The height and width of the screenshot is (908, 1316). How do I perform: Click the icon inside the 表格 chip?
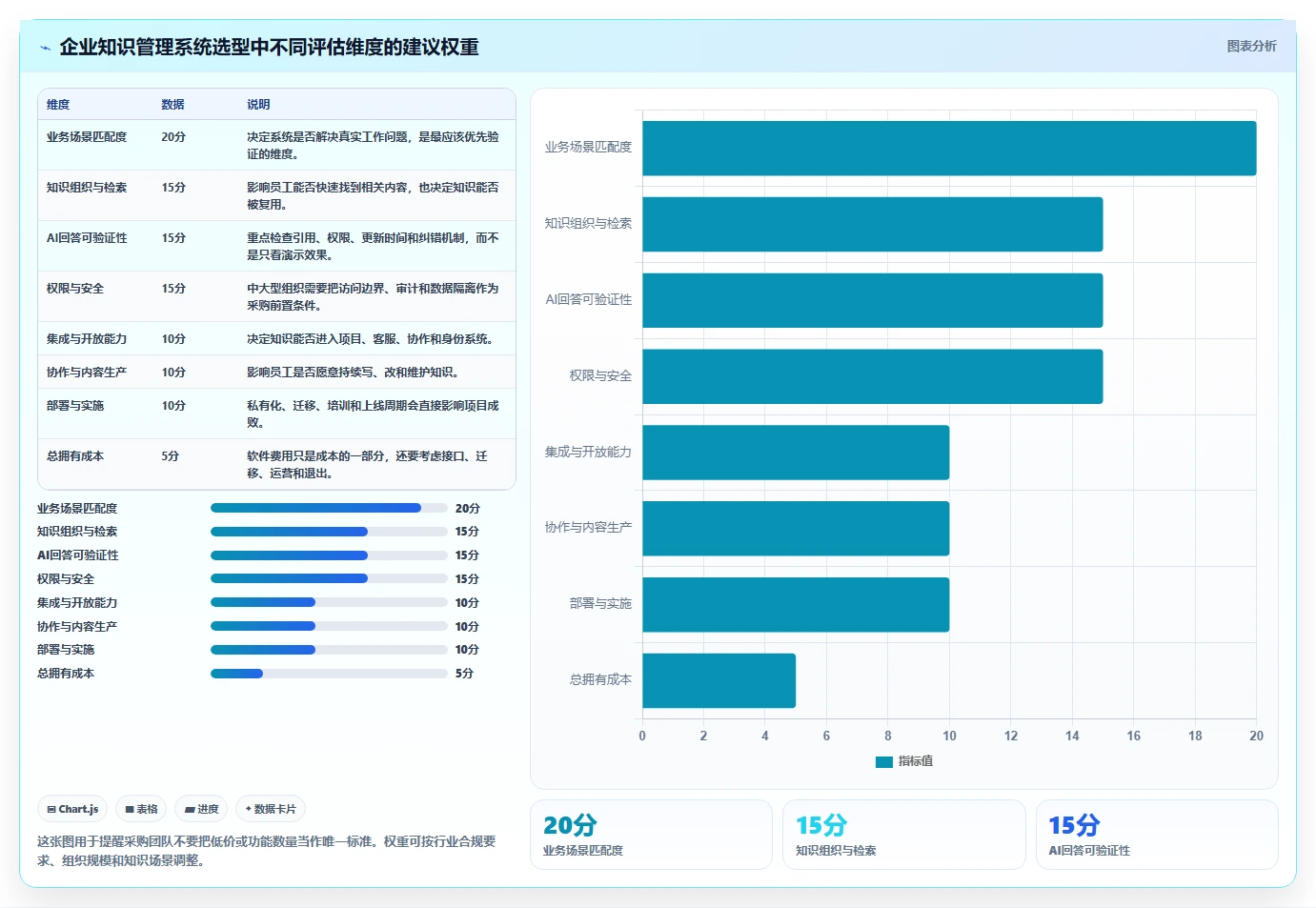click(130, 809)
